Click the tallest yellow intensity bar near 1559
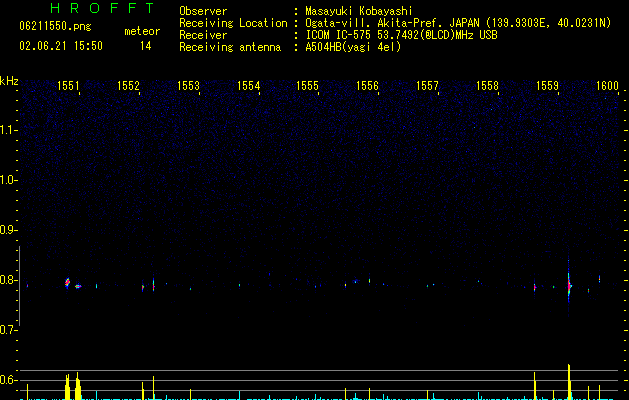Image resolution: width=629 pixels, height=400 pixels. tap(569, 382)
